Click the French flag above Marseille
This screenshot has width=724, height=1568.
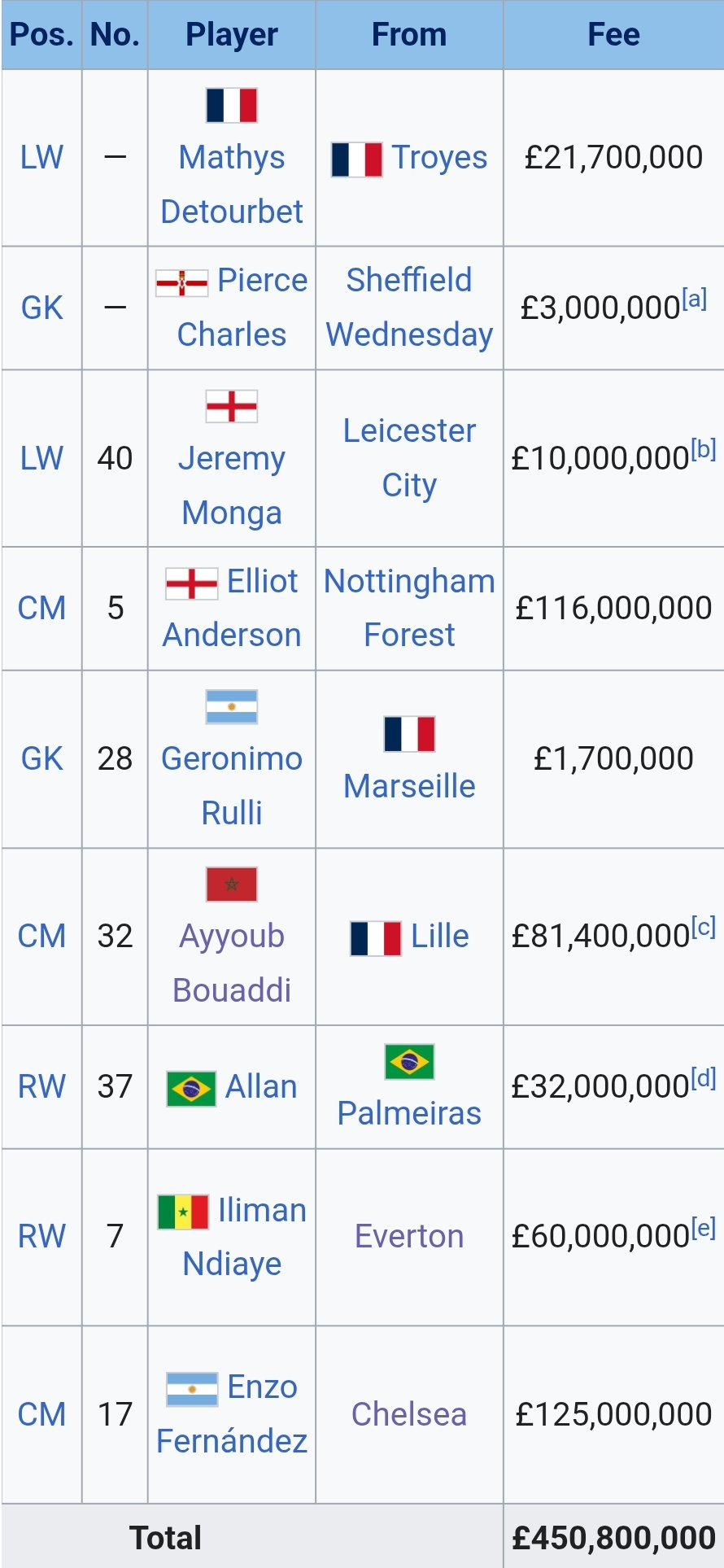(x=409, y=734)
